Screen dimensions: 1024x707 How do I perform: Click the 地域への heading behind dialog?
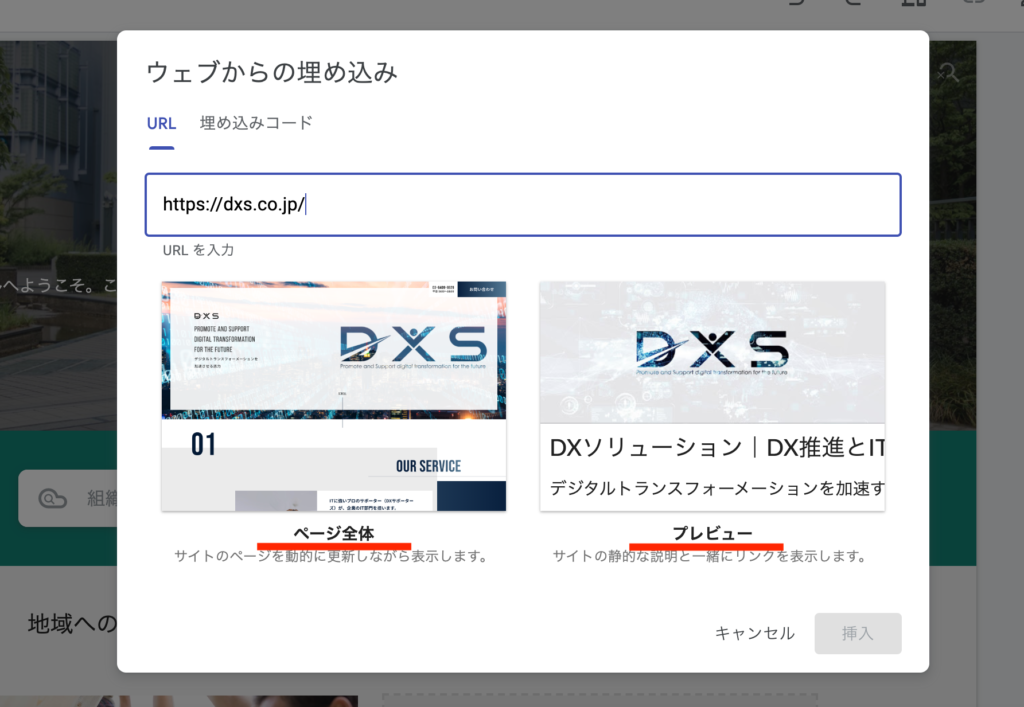click(x=72, y=624)
